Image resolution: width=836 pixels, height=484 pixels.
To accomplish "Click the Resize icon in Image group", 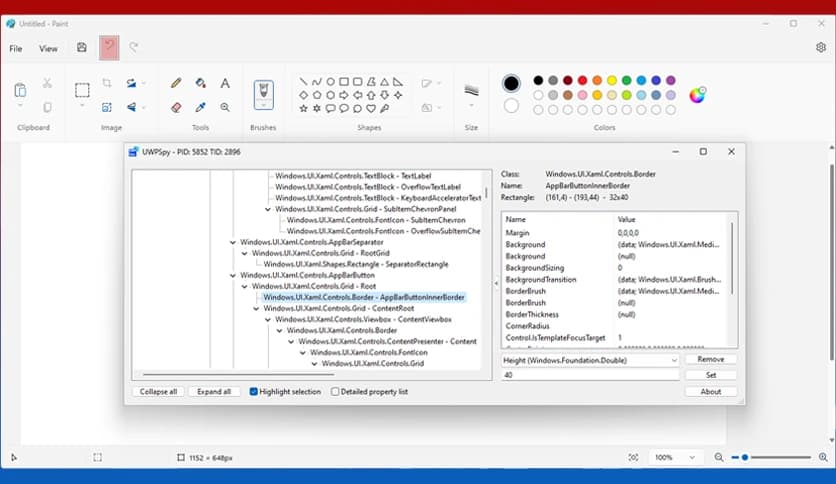I will pos(107,107).
